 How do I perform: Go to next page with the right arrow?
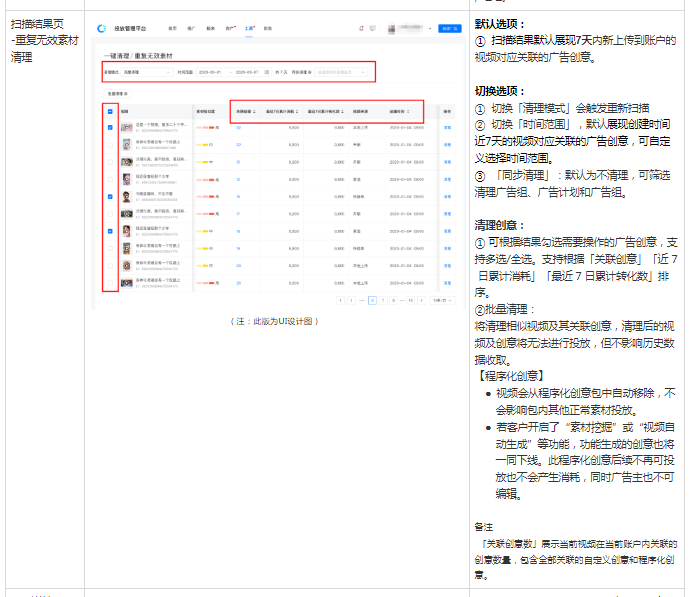(x=422, y=300)
